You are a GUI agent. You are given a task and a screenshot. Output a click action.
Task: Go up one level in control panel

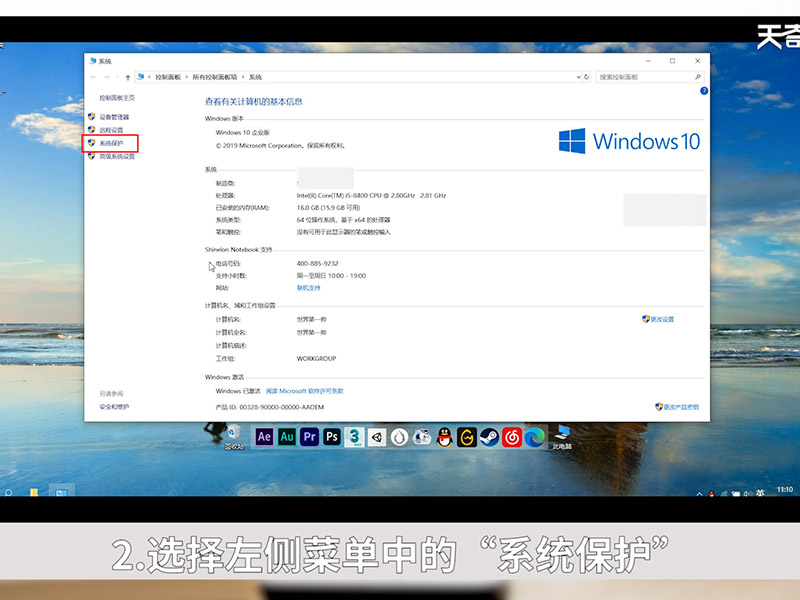(x=128, y=77)
